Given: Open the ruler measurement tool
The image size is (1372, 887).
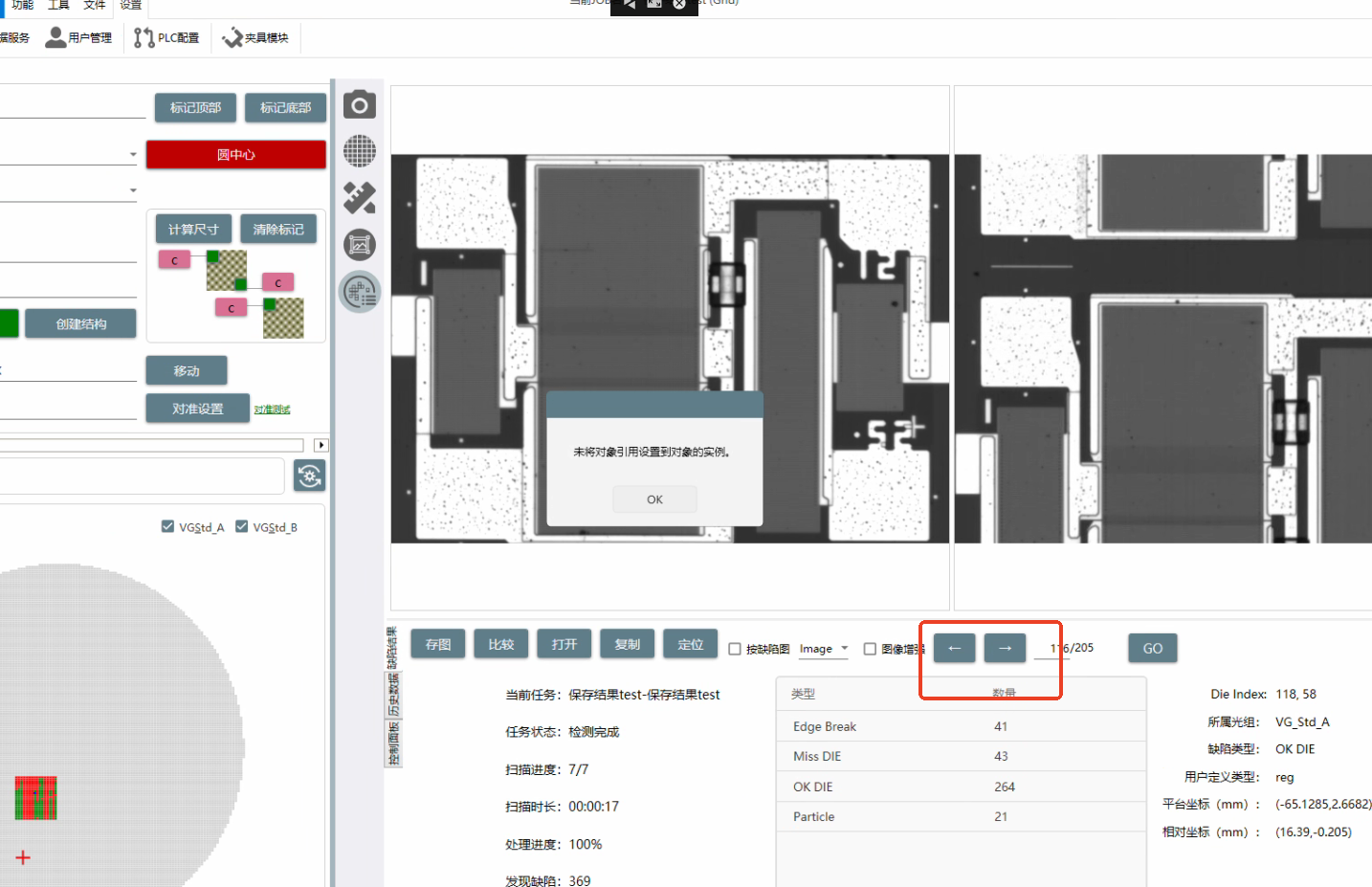Looking at the screenshot, I should click(x=360, y=198).
